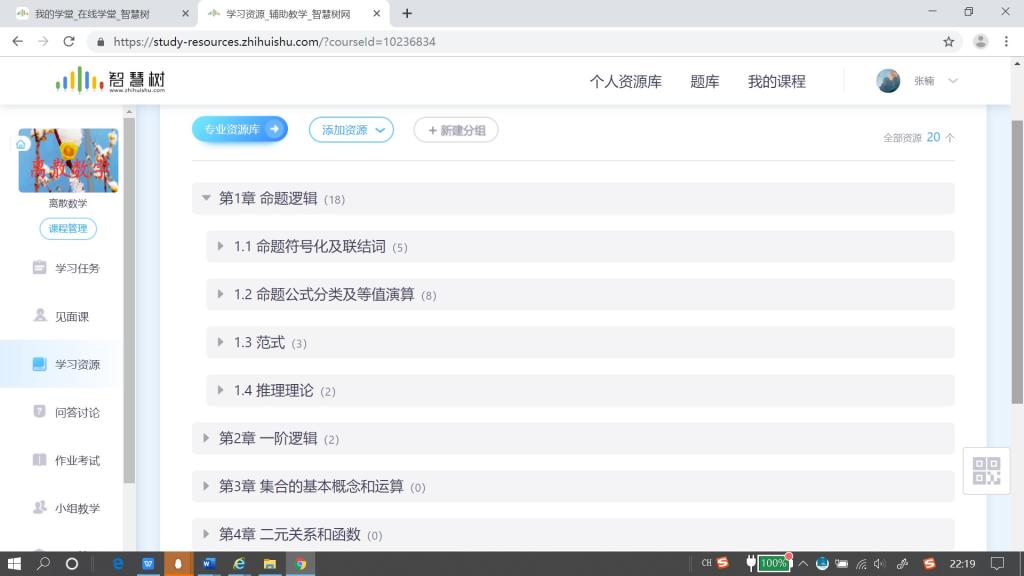Open the user menu next to 张楠

click(x=952, y=81)
